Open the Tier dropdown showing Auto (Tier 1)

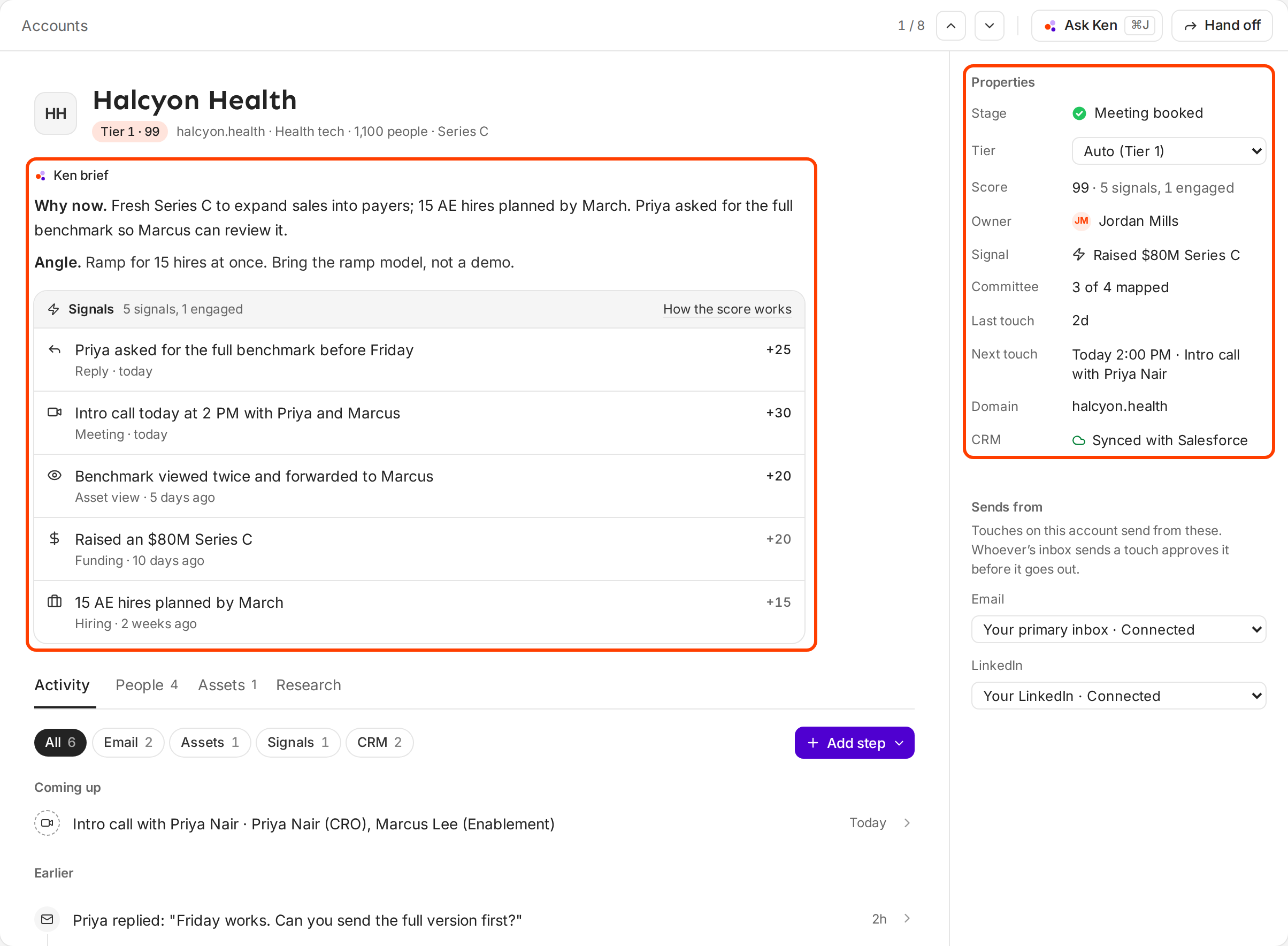(1168, 151)
